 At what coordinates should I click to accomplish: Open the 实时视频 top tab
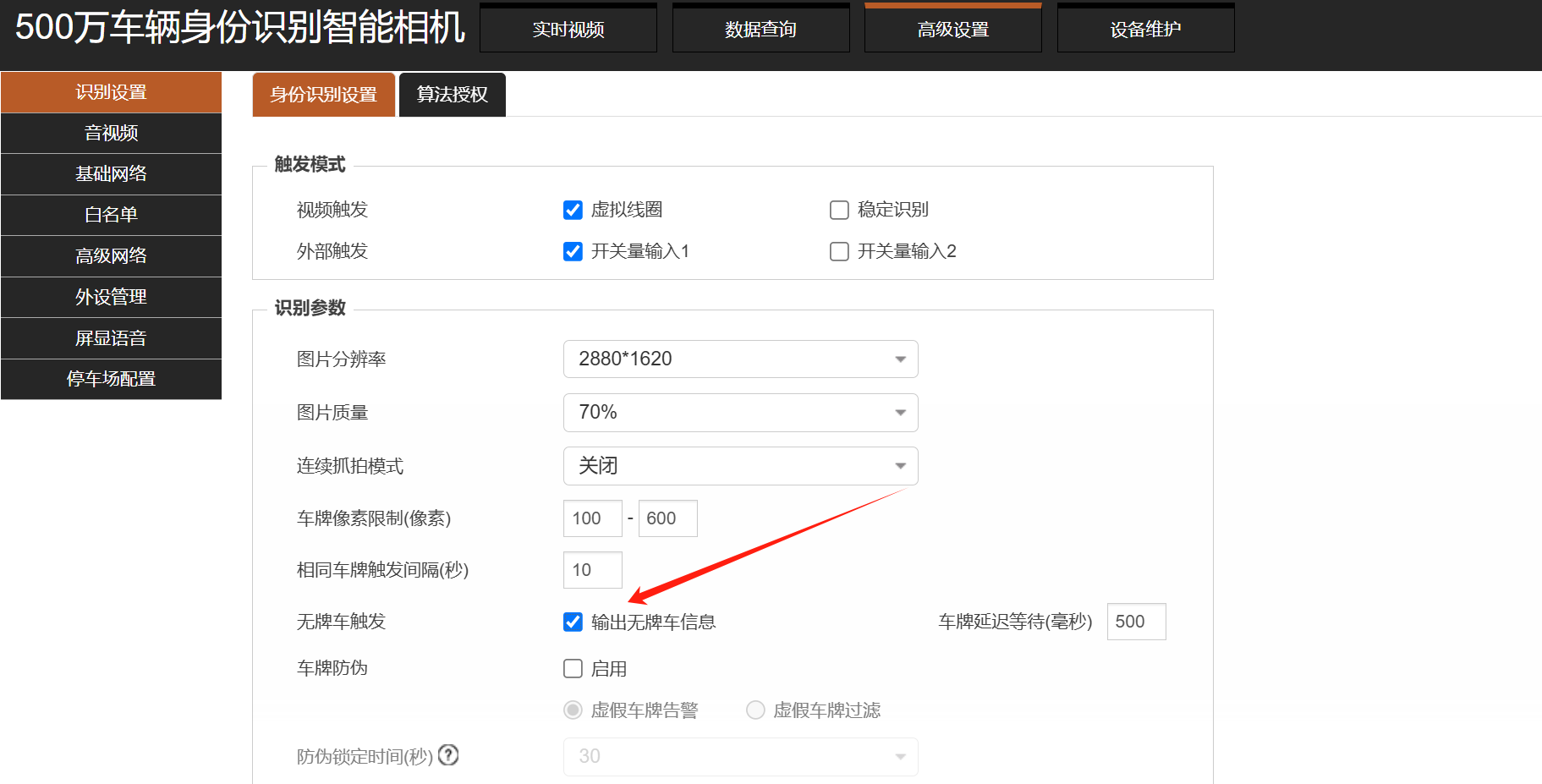tap(568, 29)
